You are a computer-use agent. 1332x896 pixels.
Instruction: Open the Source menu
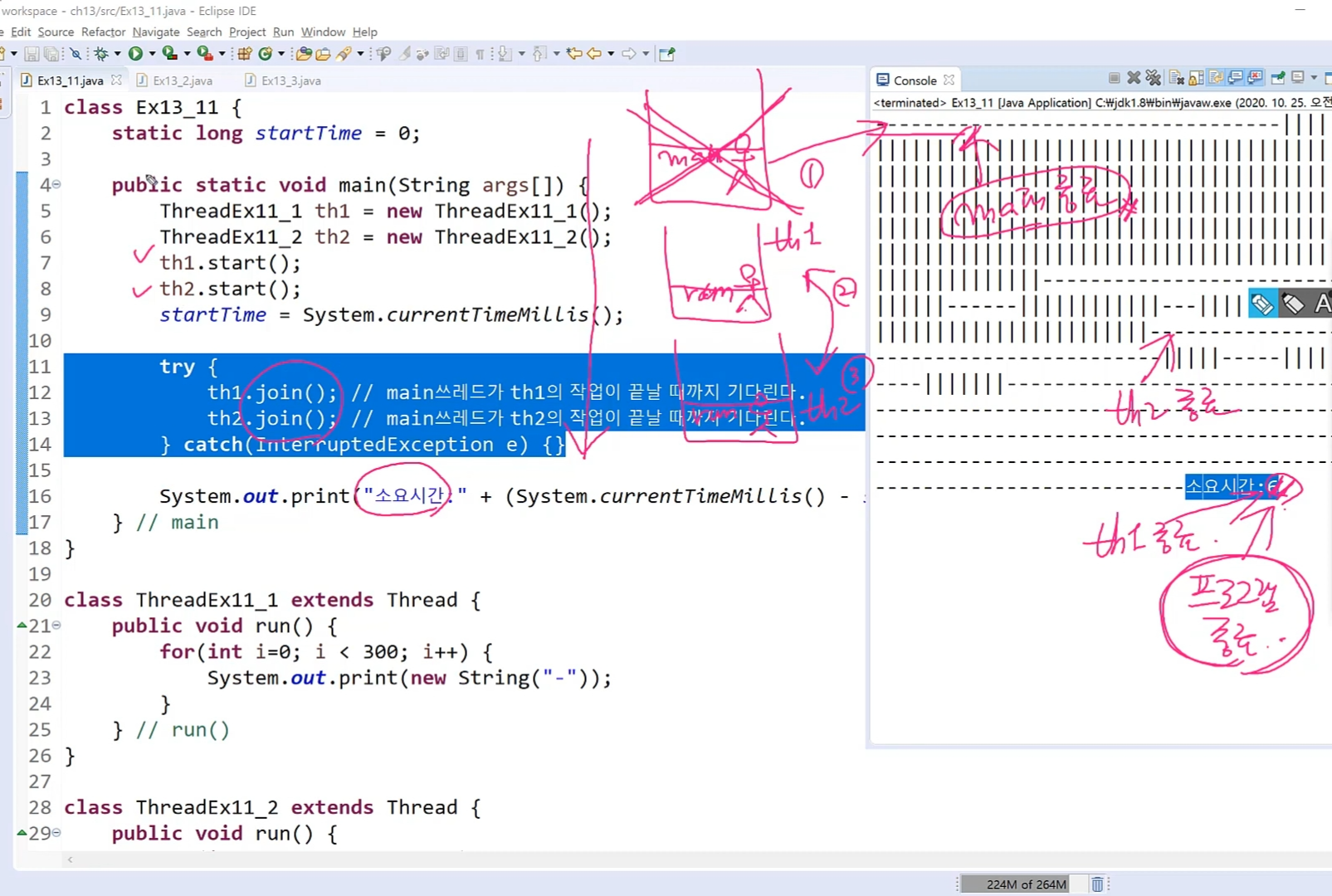(56, 32)
